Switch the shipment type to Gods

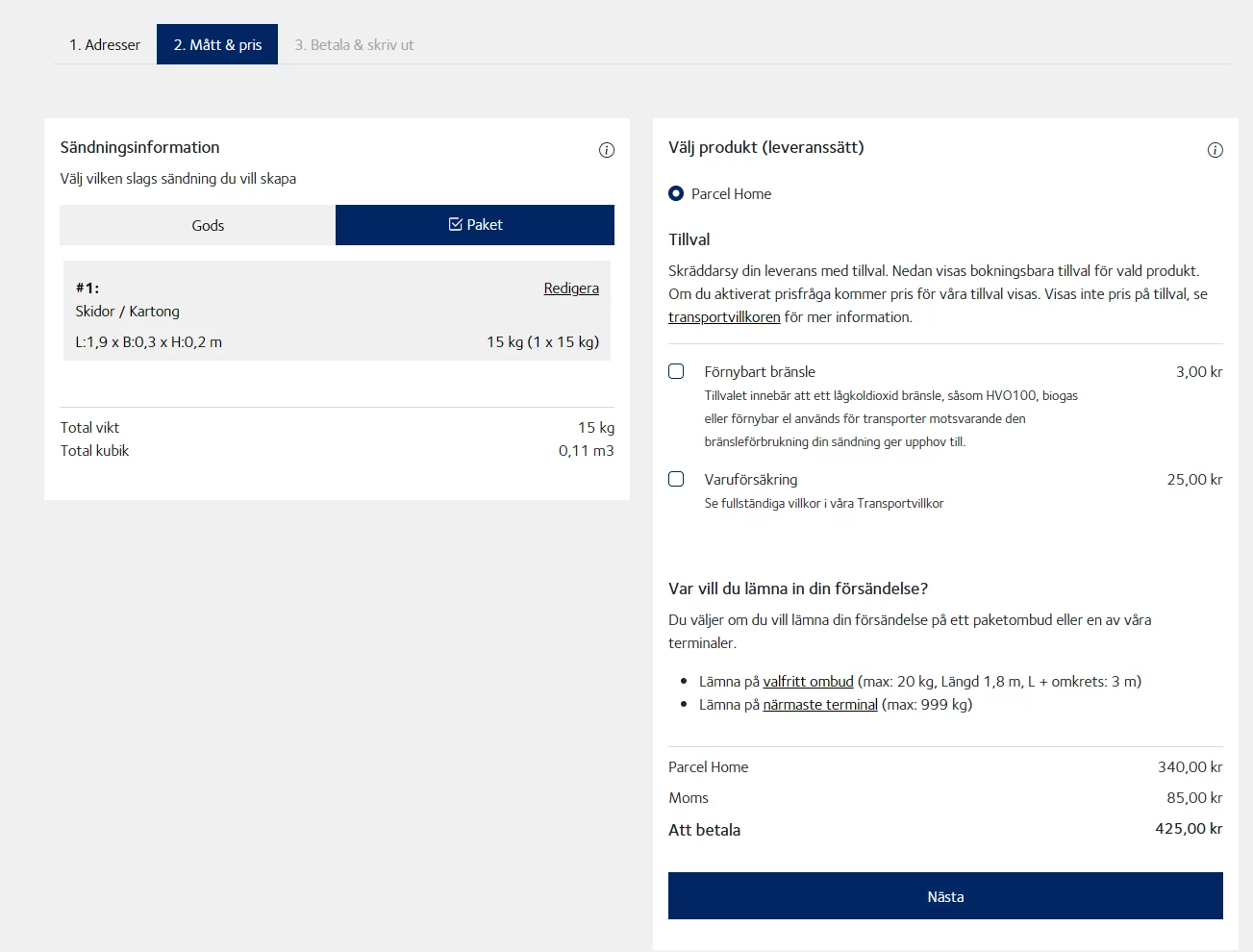[208, 225]
